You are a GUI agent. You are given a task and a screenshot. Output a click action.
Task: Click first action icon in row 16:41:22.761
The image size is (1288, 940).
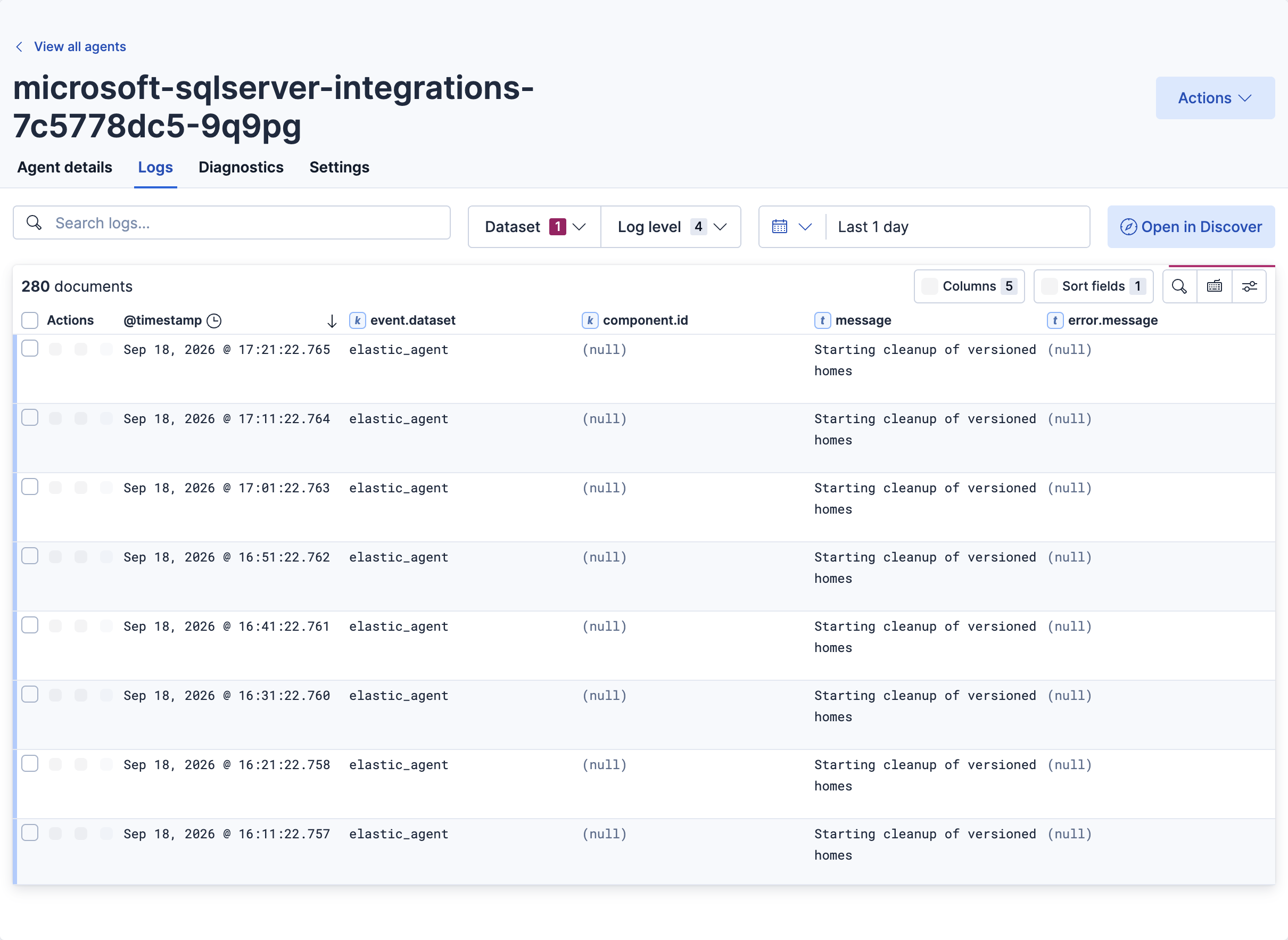click(55, 626)
